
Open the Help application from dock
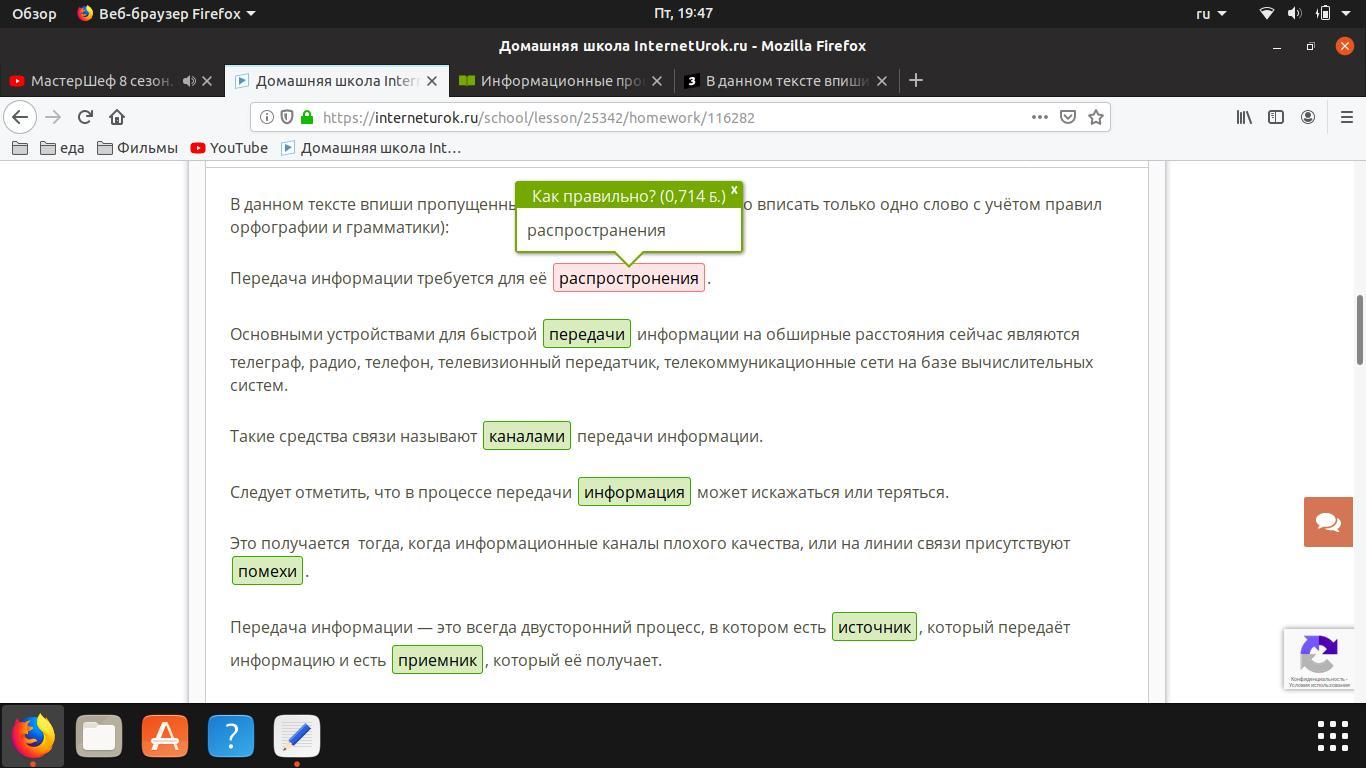click(231, 737)
